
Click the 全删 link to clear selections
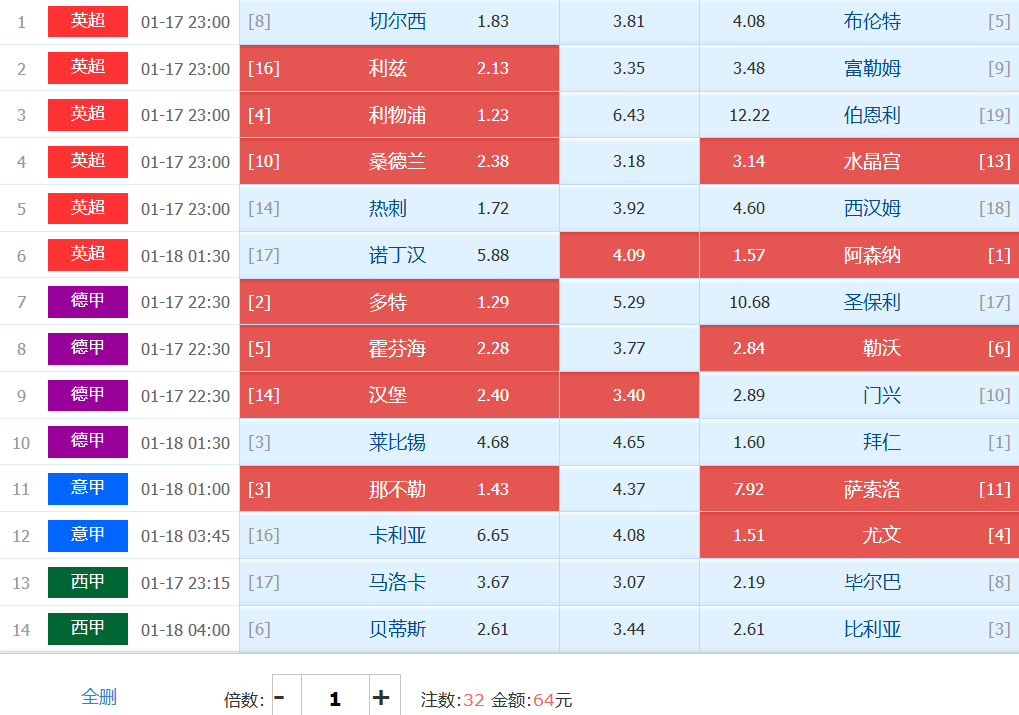pyautogui.click(x=99, y=697)
